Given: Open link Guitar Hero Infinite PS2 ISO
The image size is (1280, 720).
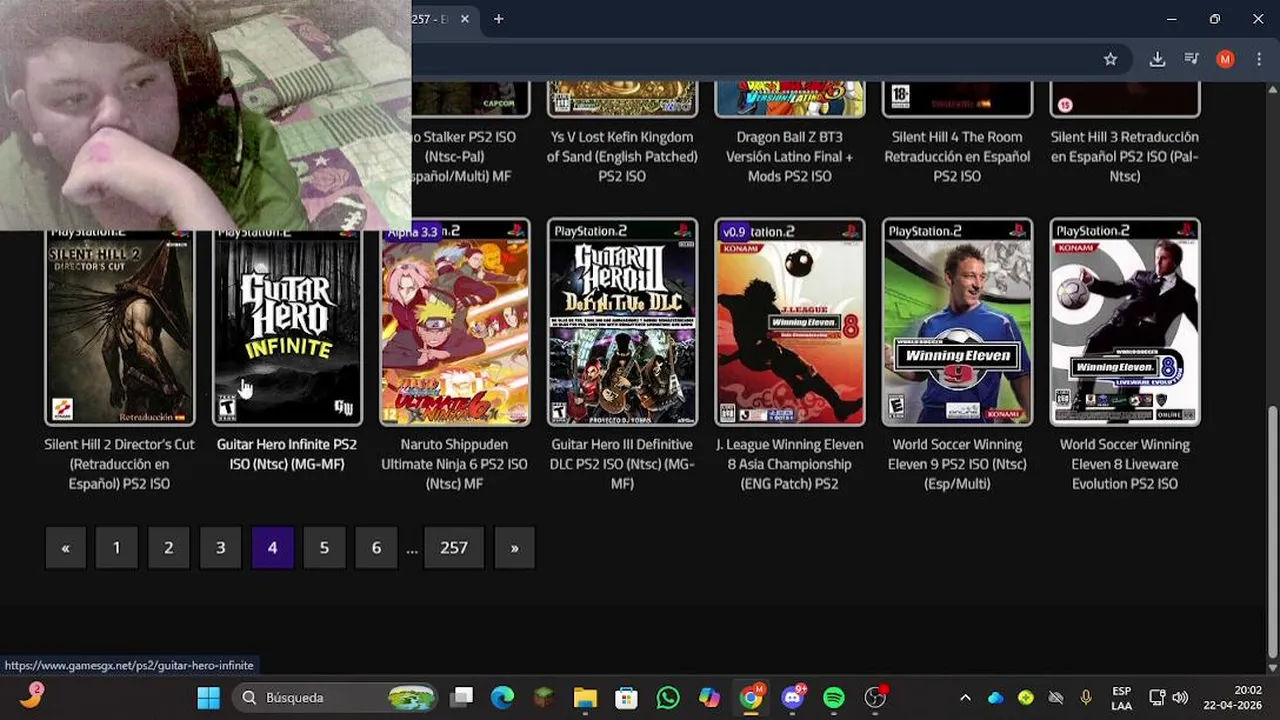Looking at the screenshot, I should click(x=287, y=454).
